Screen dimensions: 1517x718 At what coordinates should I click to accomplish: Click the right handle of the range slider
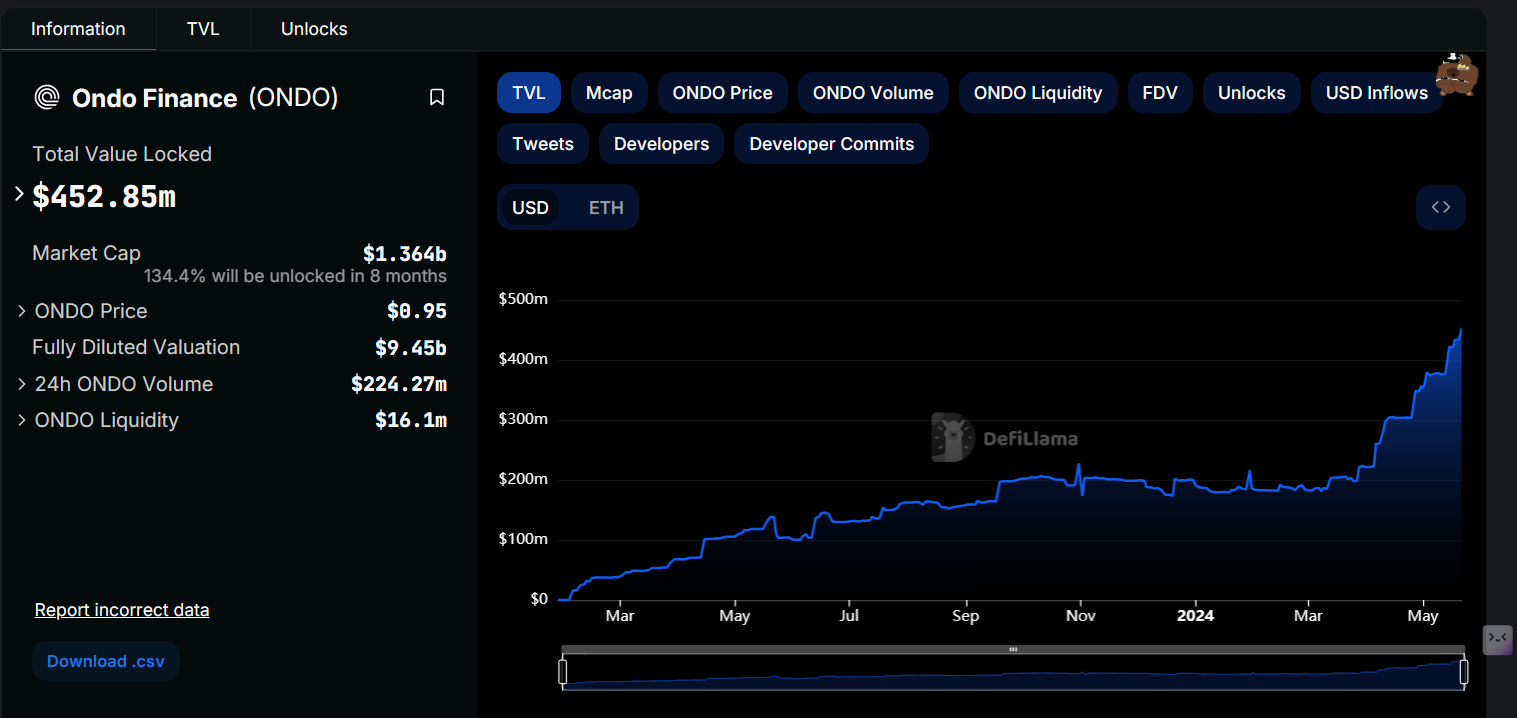pos(1463,672)
